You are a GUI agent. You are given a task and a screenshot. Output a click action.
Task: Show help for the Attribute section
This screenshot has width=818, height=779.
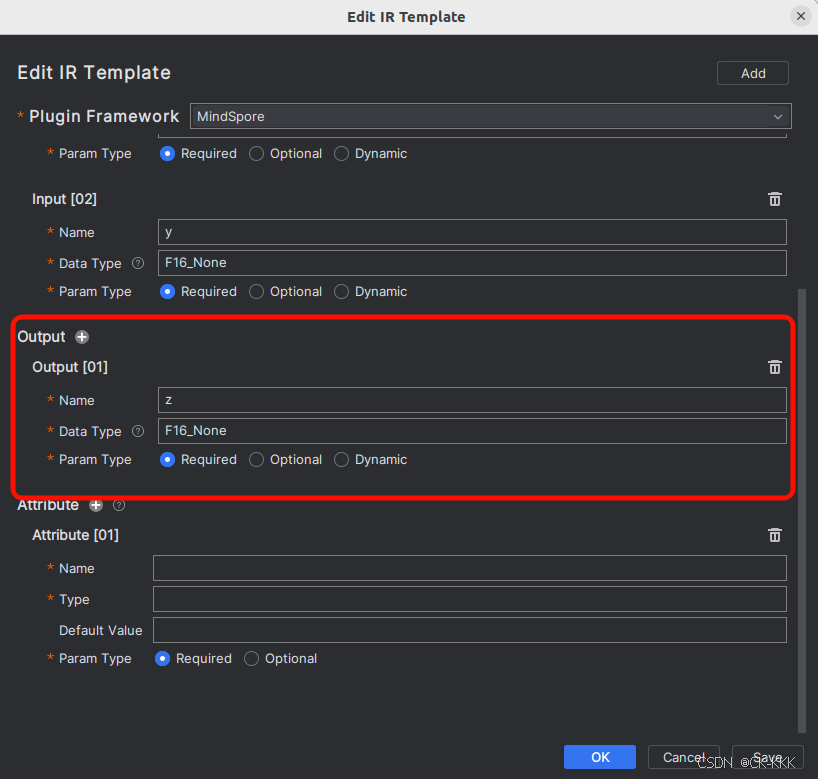(119, 505)
